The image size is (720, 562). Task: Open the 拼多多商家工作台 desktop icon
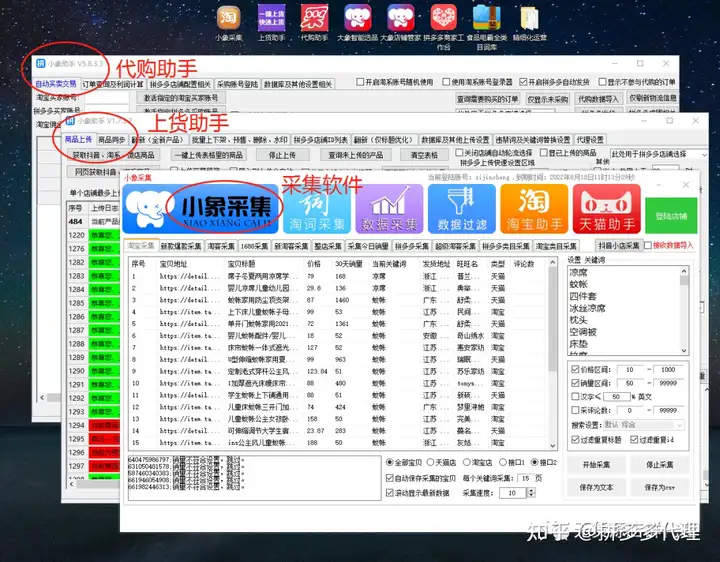click(444, 27)
